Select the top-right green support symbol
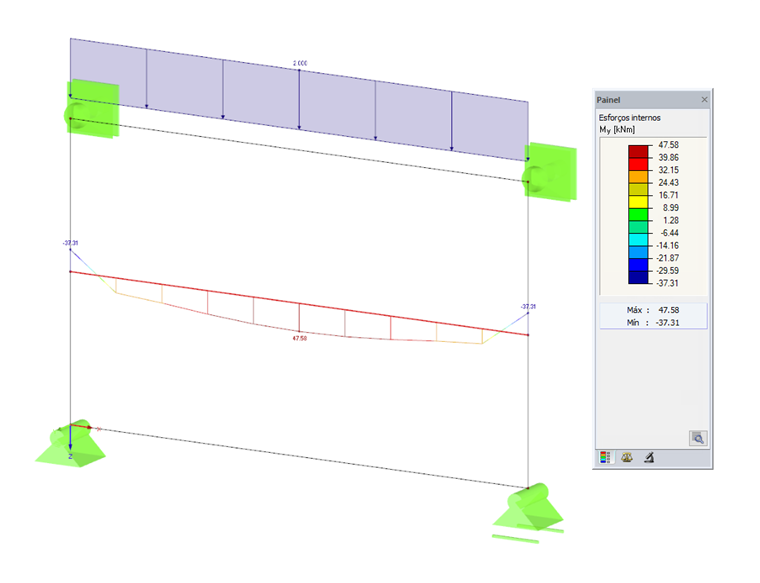Screen dimensions: 760x583 [550, 172]
